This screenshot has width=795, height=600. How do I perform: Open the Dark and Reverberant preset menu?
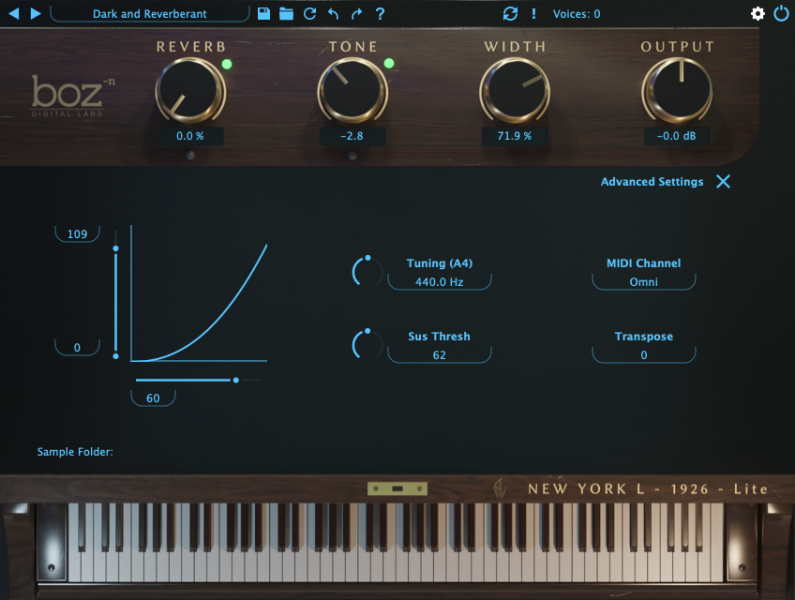coord(149,14)
